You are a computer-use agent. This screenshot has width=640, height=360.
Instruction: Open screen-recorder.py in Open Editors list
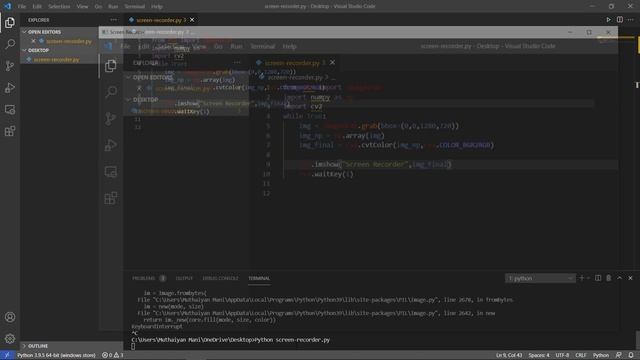coord(69,41)
